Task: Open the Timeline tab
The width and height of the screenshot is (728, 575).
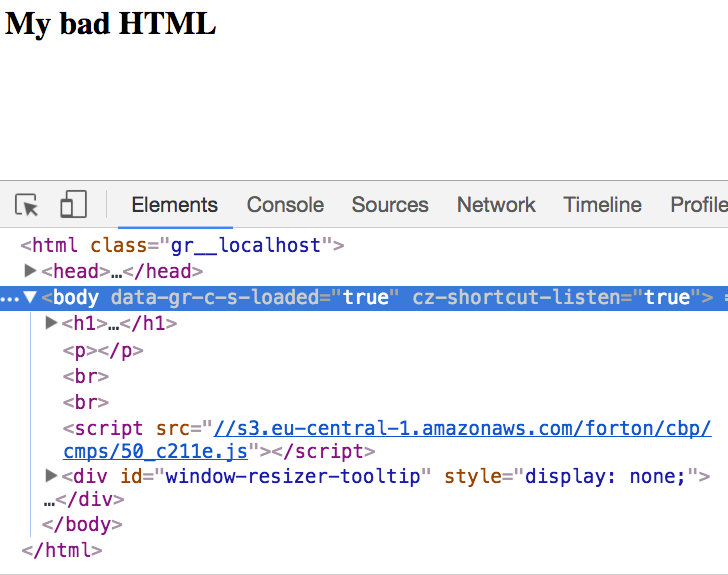Action: click(602, 205)
